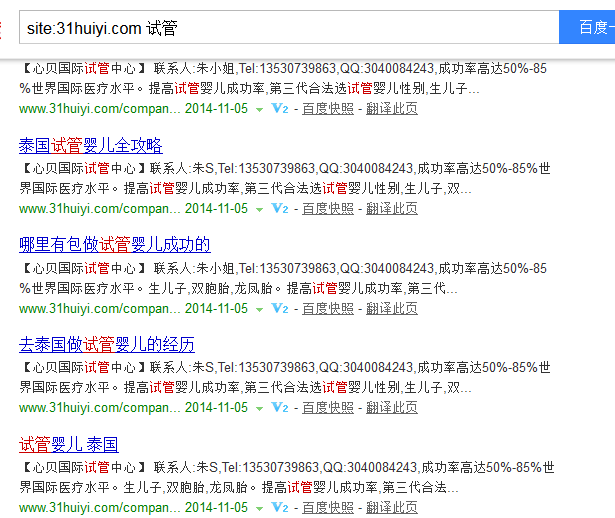Click green 31huiyi.com URL under 泰国试管婴儿全攻略
Image resolution: width=615 pixels, height=518 pixels.
coord(99,208)
